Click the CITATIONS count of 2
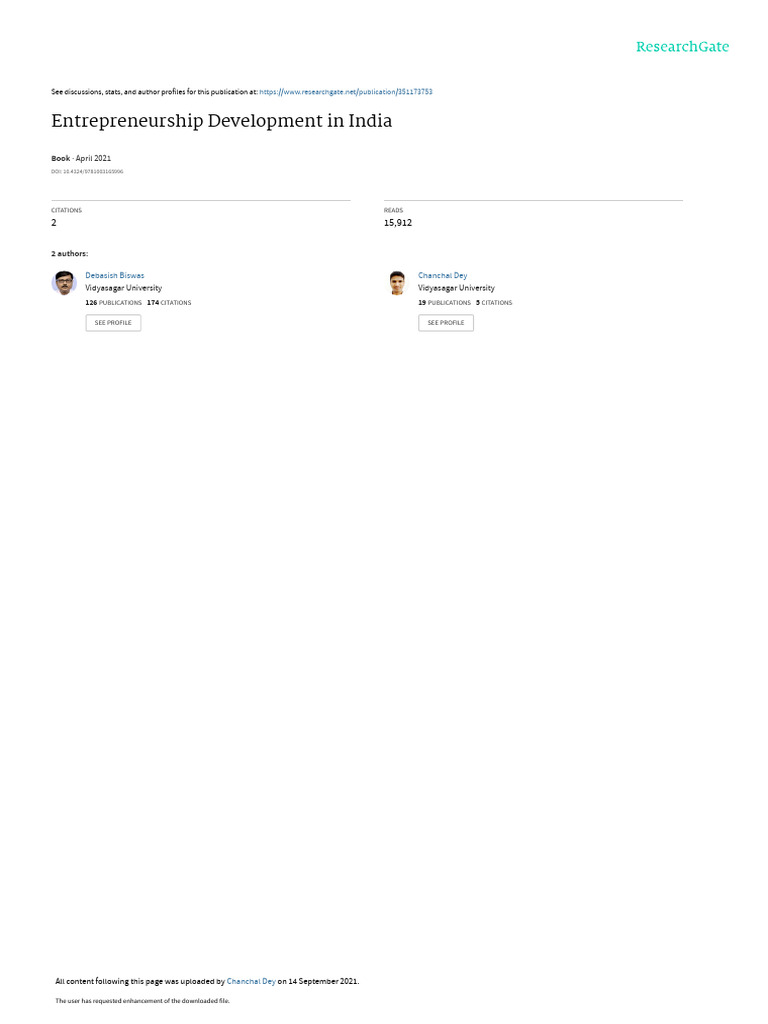The width and height of the screenshot is (768, 1024). tap(54, 223)
